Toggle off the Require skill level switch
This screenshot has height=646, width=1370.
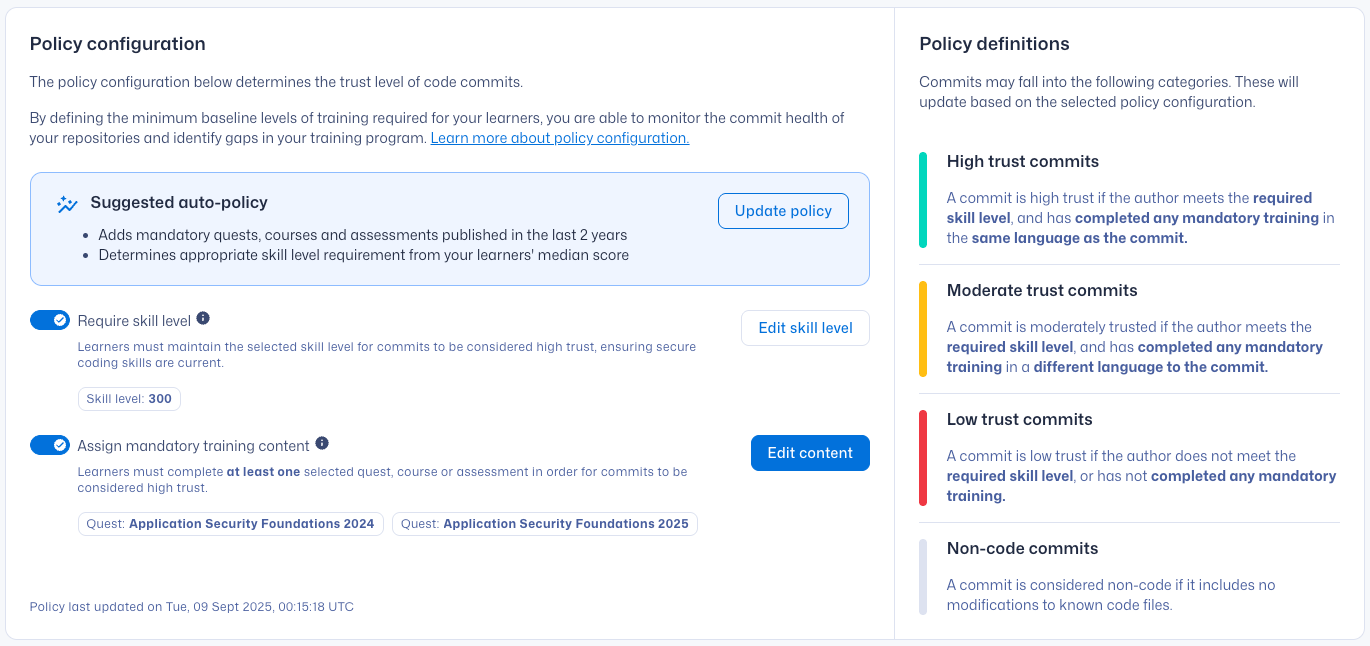click(x=50, y=320)
